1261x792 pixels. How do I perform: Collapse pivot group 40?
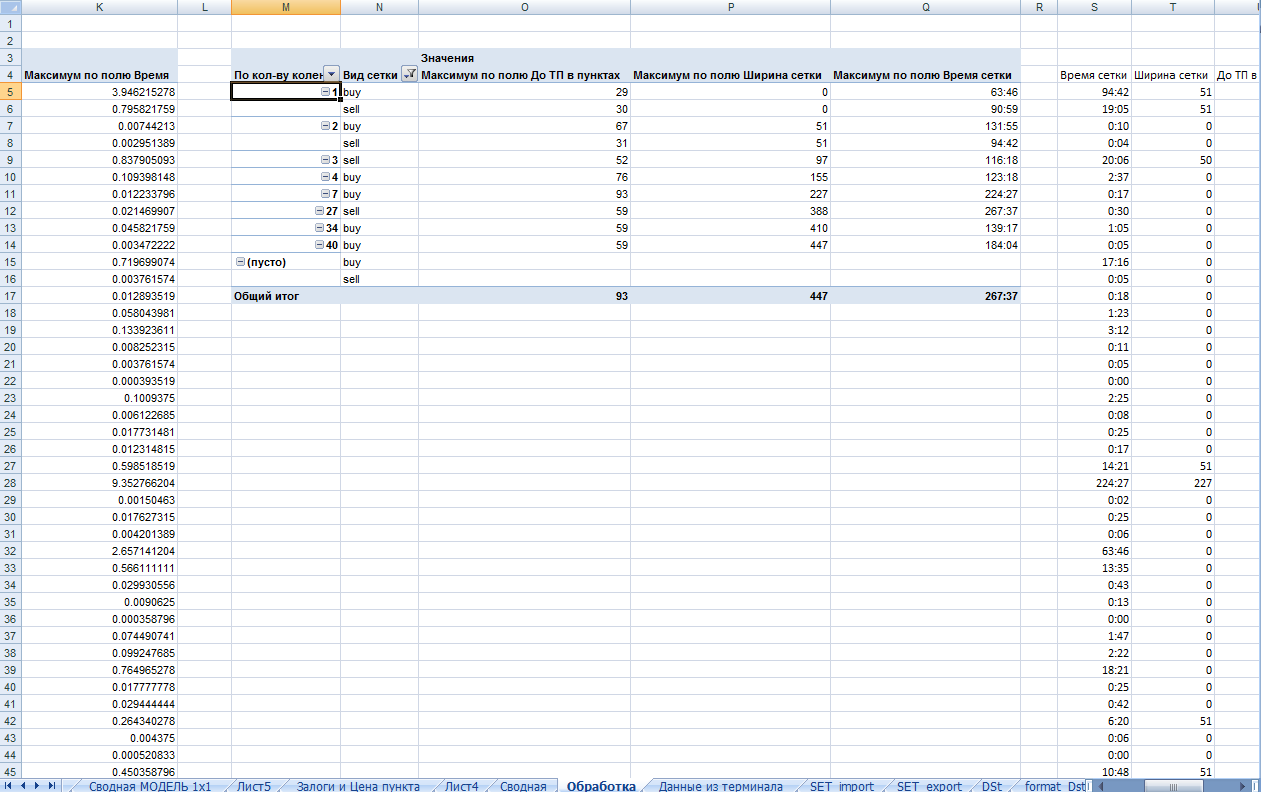[x=319, y=245]
